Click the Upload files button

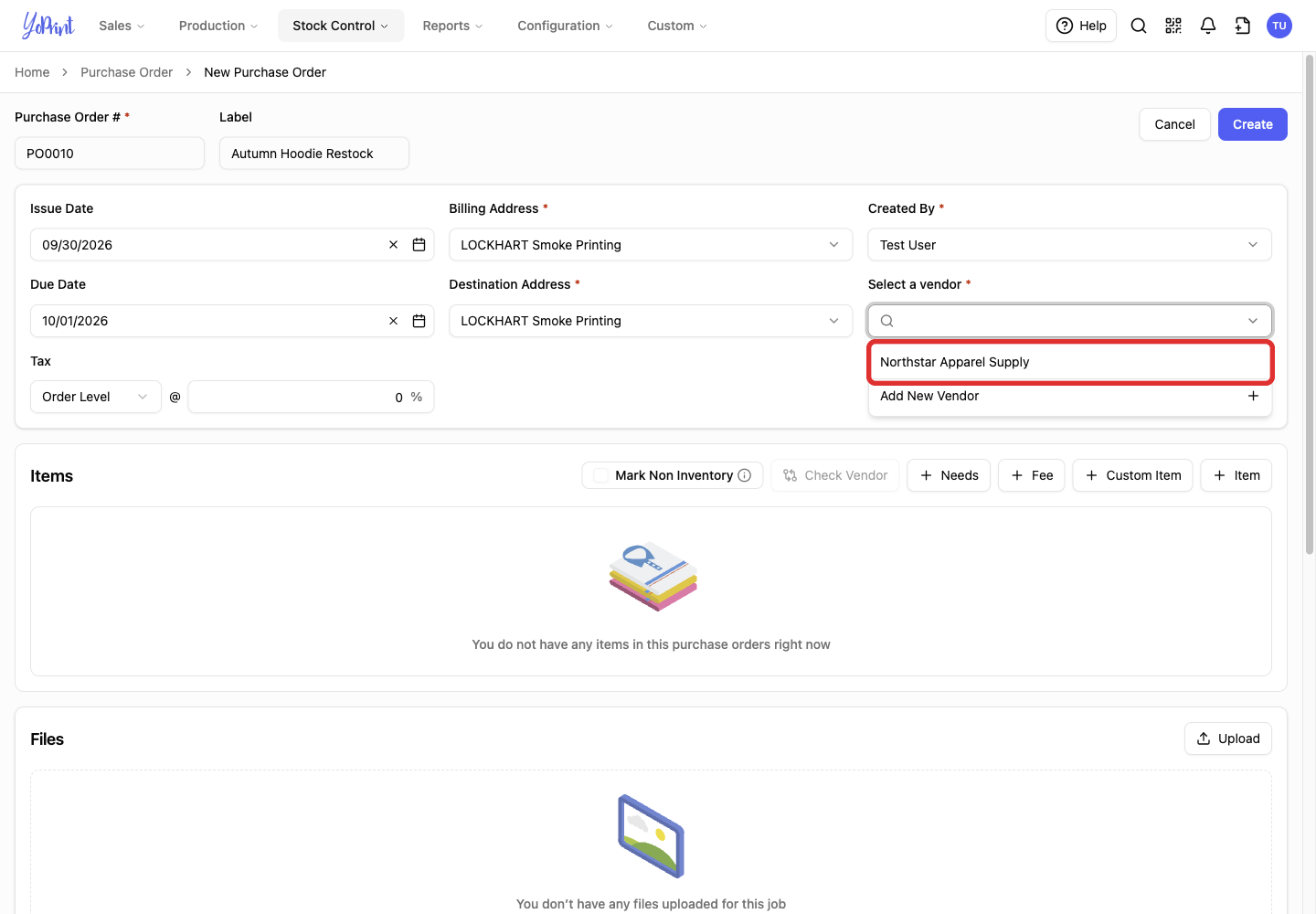click(1228, 739)
